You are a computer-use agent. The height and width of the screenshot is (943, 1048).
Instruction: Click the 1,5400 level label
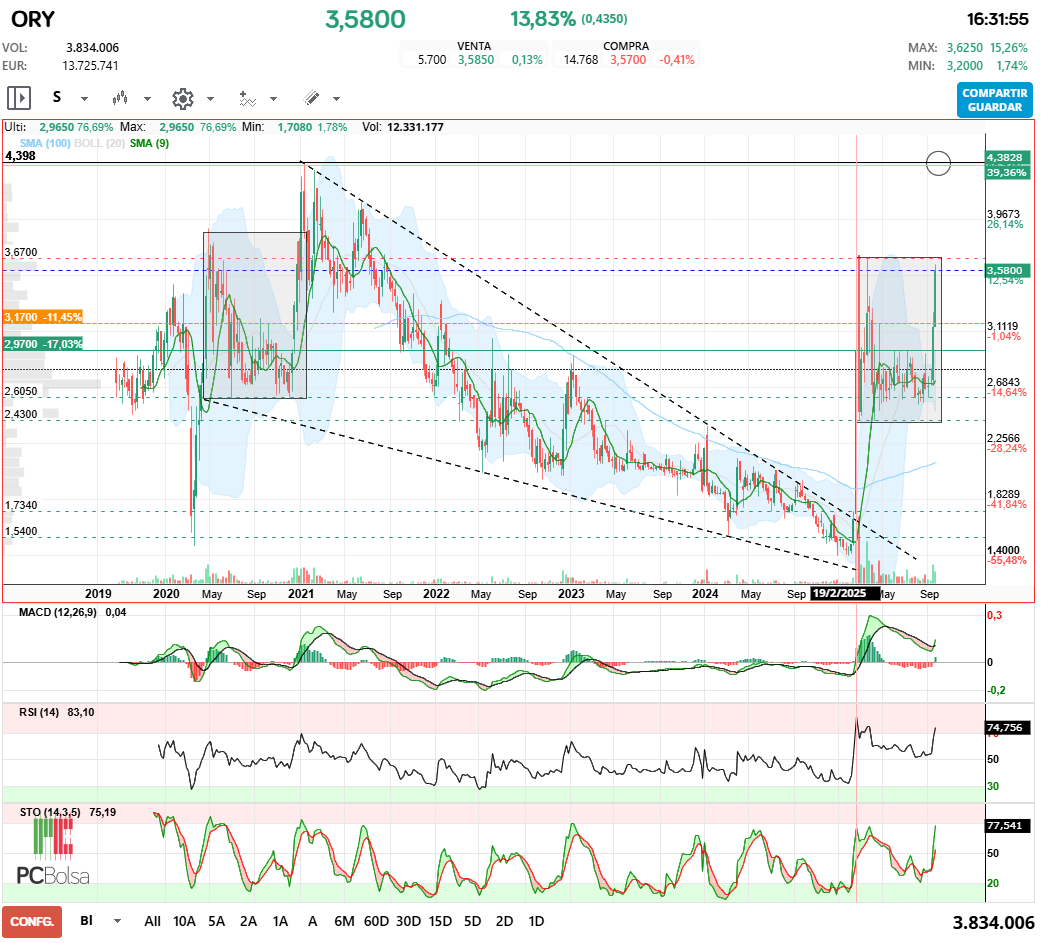[21, 531]
